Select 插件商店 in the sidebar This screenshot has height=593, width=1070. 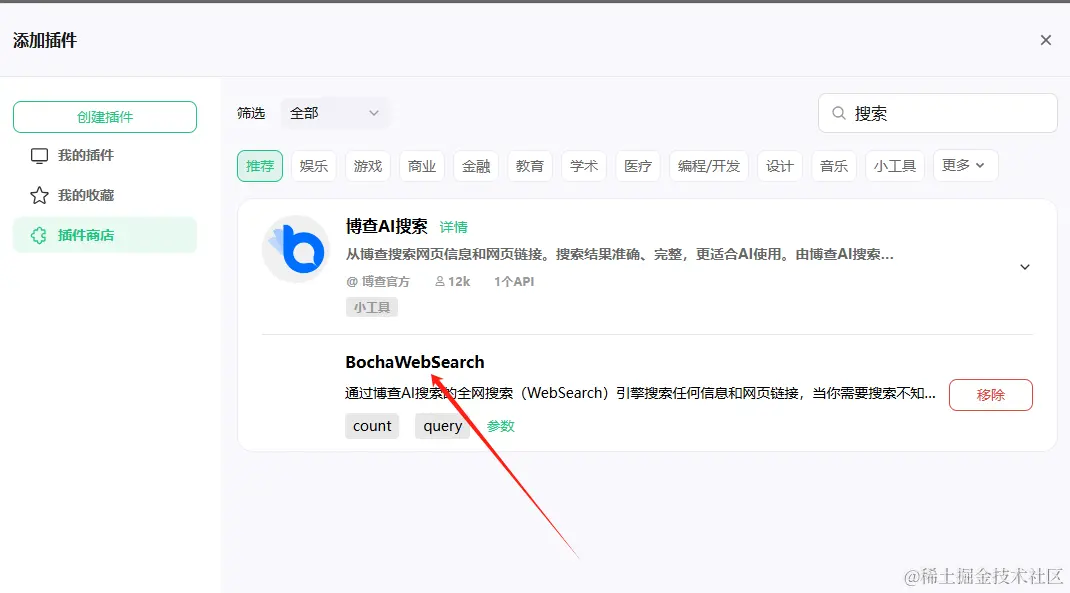(105, 235)
